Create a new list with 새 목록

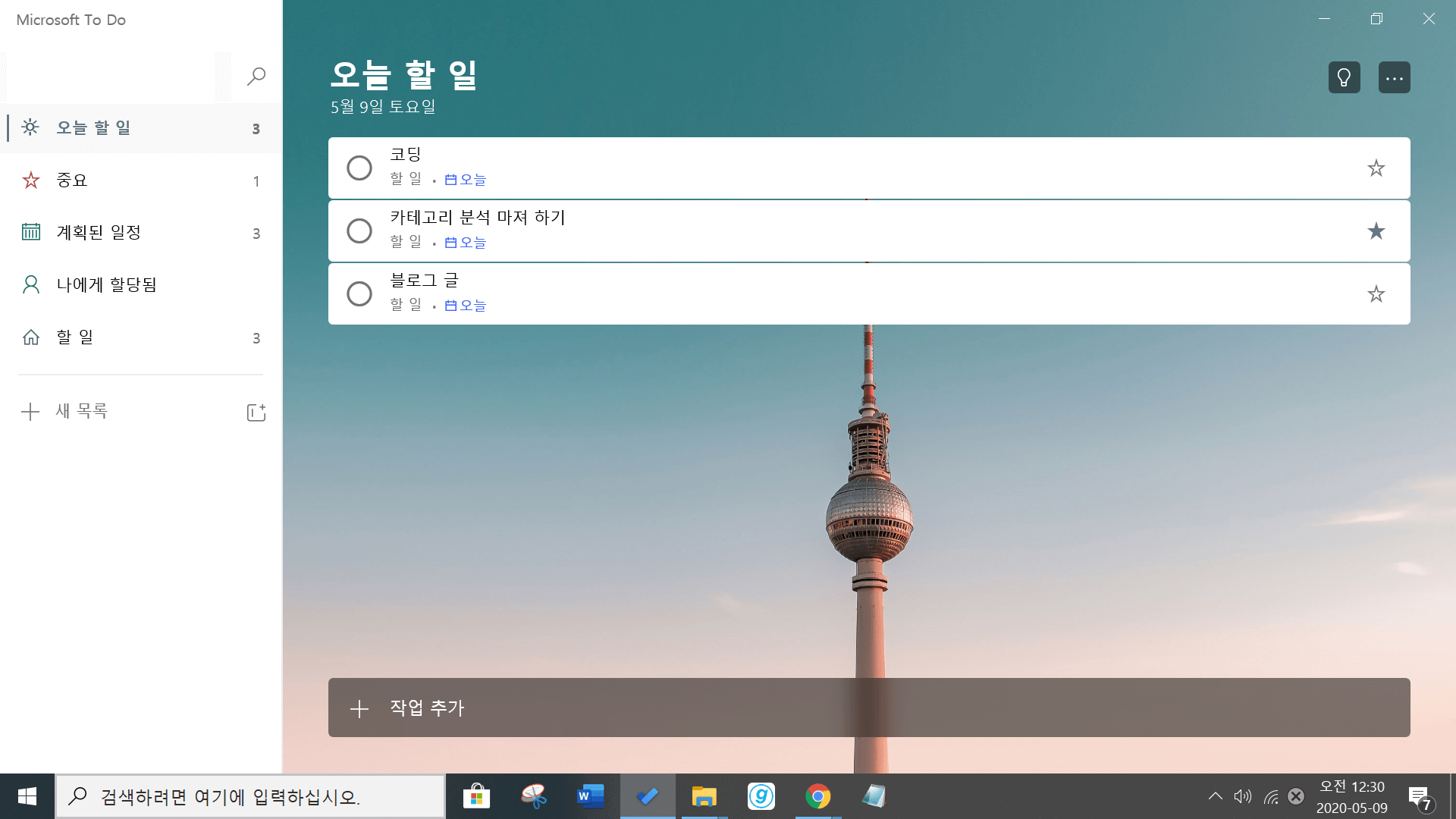(x=82, y=411)
